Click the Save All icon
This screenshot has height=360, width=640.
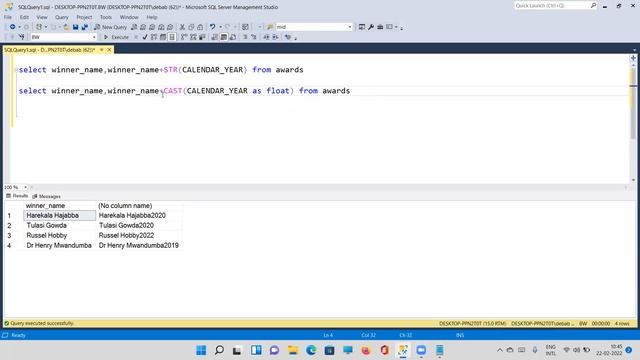pyautogui.click(x=84, y=27)
